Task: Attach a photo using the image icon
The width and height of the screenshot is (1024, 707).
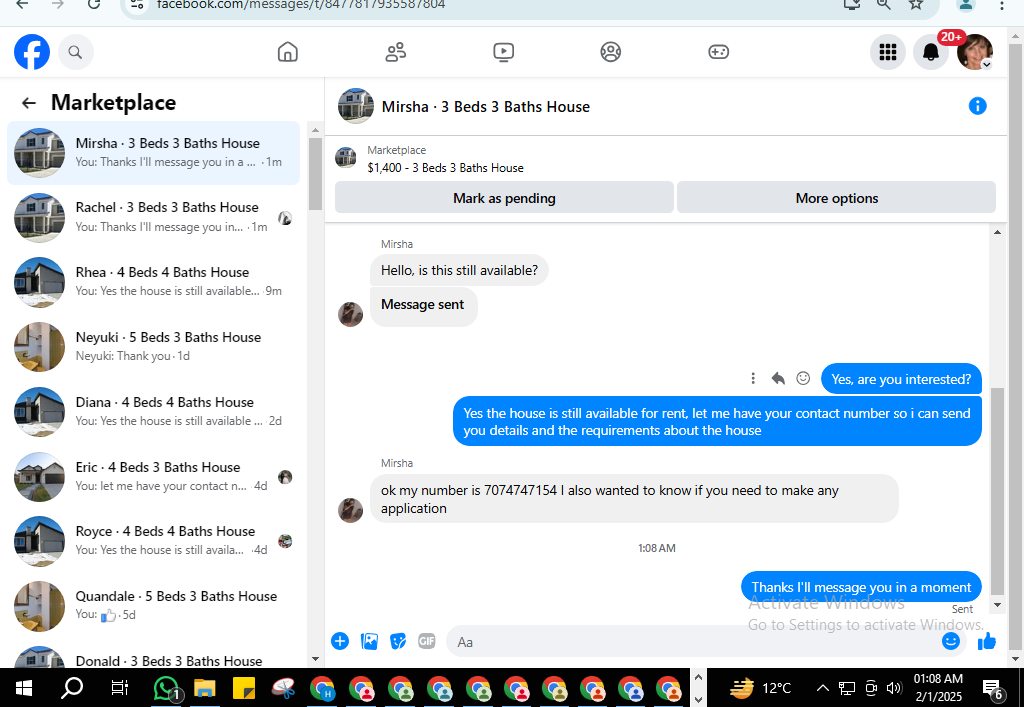Action: [x=370, y=642]
